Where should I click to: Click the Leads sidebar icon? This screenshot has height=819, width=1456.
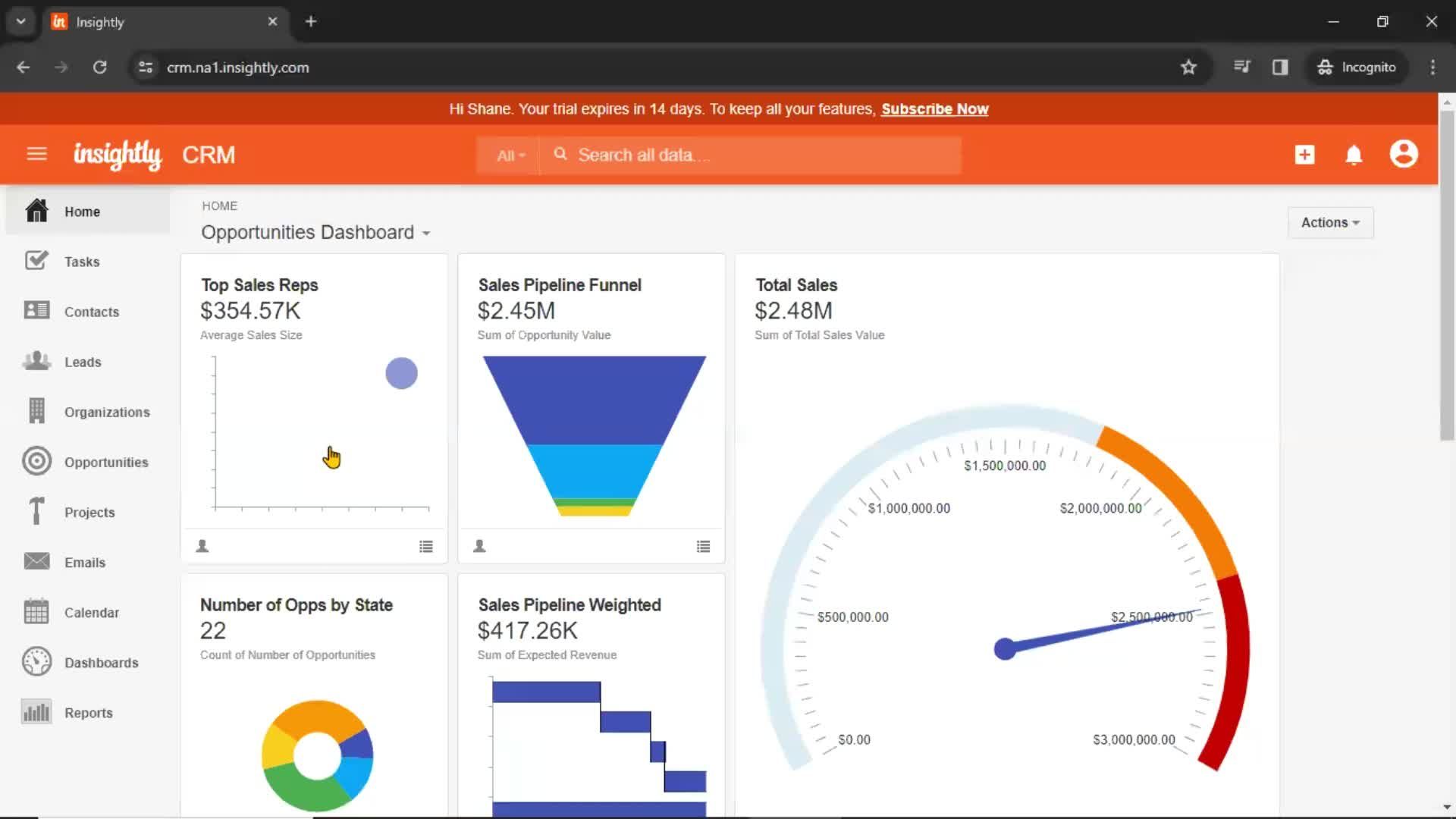coord(35,361)
